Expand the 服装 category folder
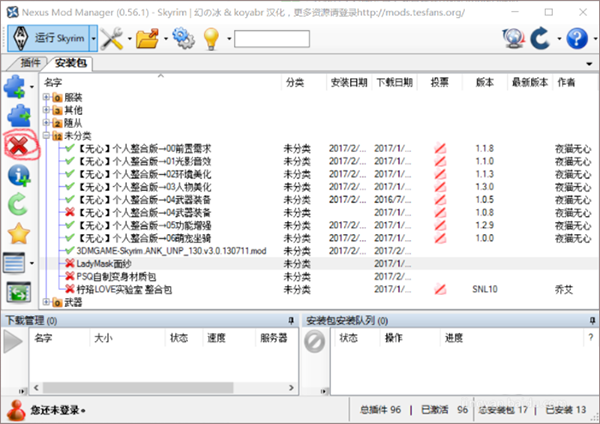600x424 pixels. (46, 97)
